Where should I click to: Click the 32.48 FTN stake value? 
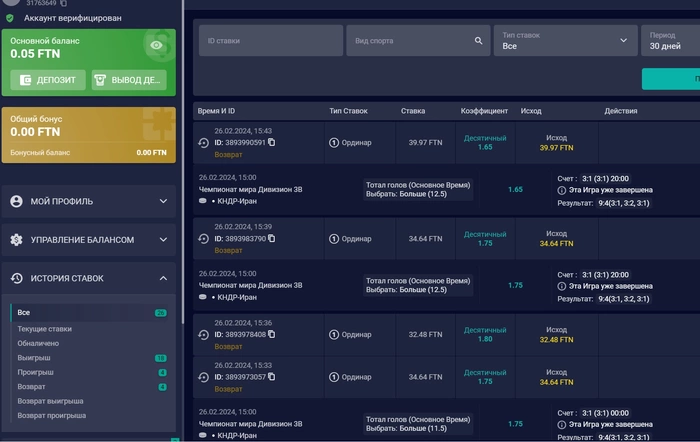[425, 334]
